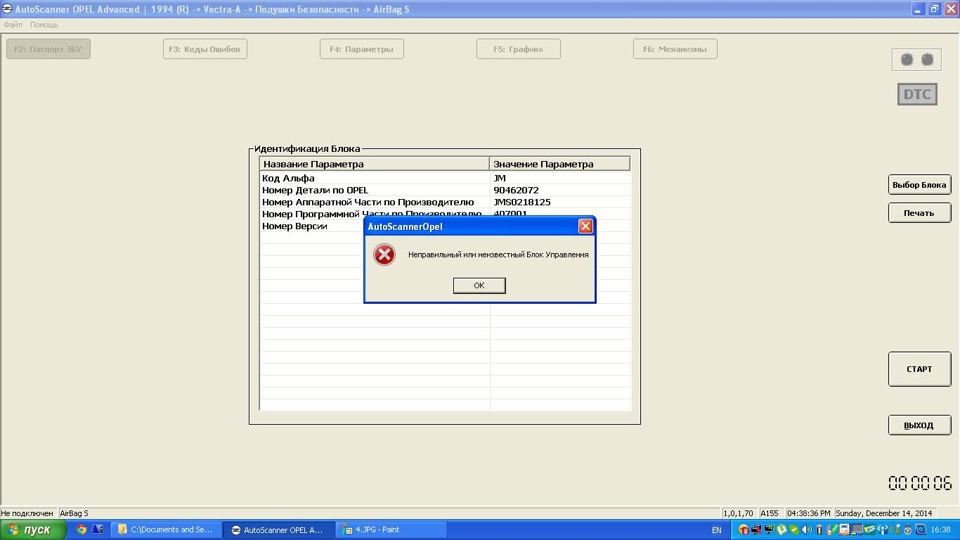Restore down the AutoScanner OPEL window
Image resolution: width=960 pixels, height=540 pixels.
point(934,9)
